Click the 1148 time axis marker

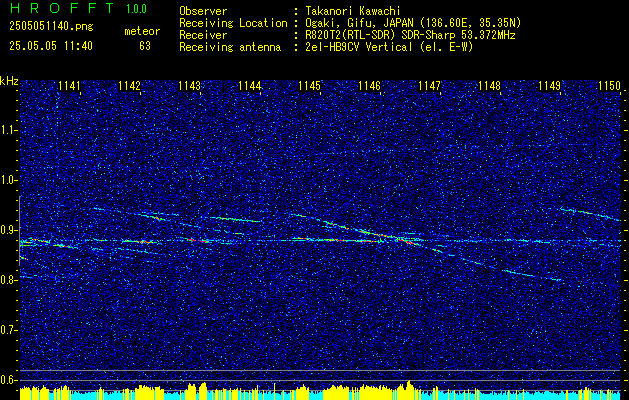tap(489, 86)
